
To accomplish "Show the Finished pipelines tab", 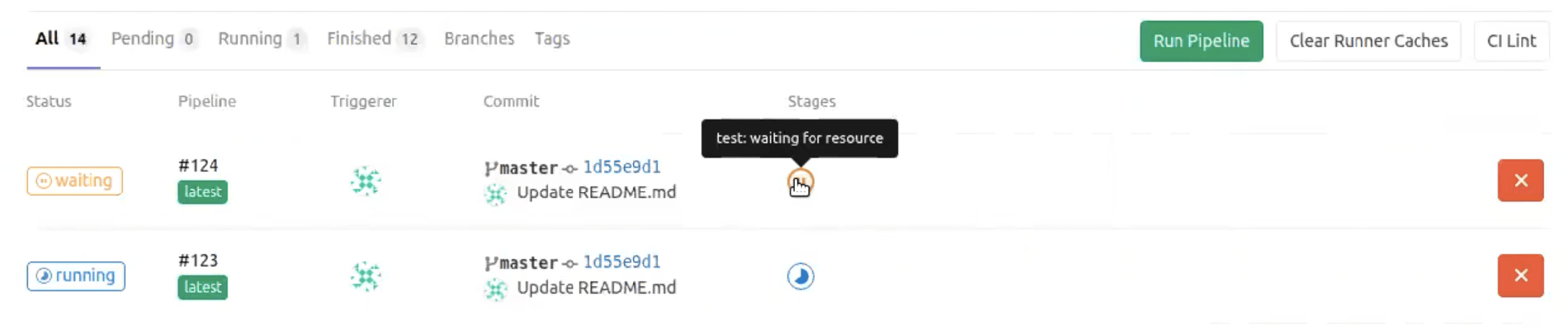I will click(375, 39).
